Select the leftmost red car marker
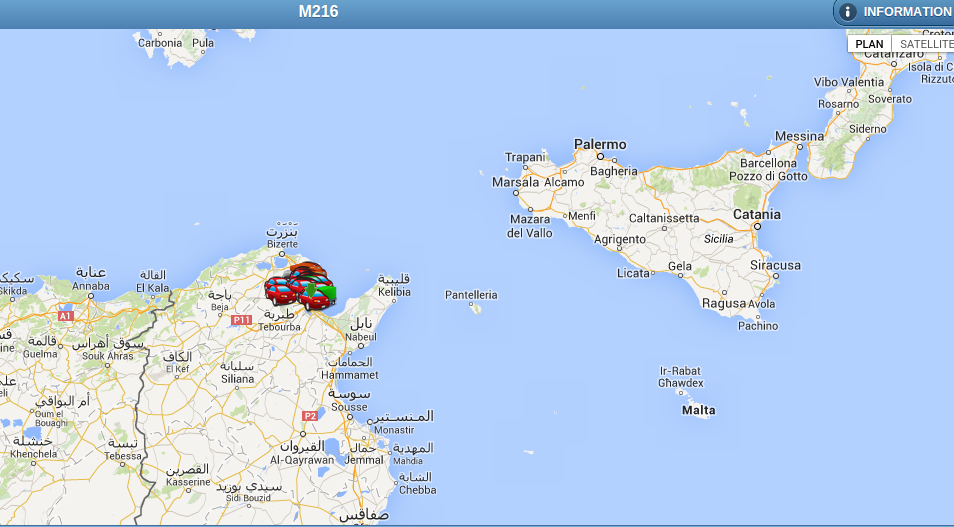The height and width of the screenshot is (527, 954). [279, 292]
